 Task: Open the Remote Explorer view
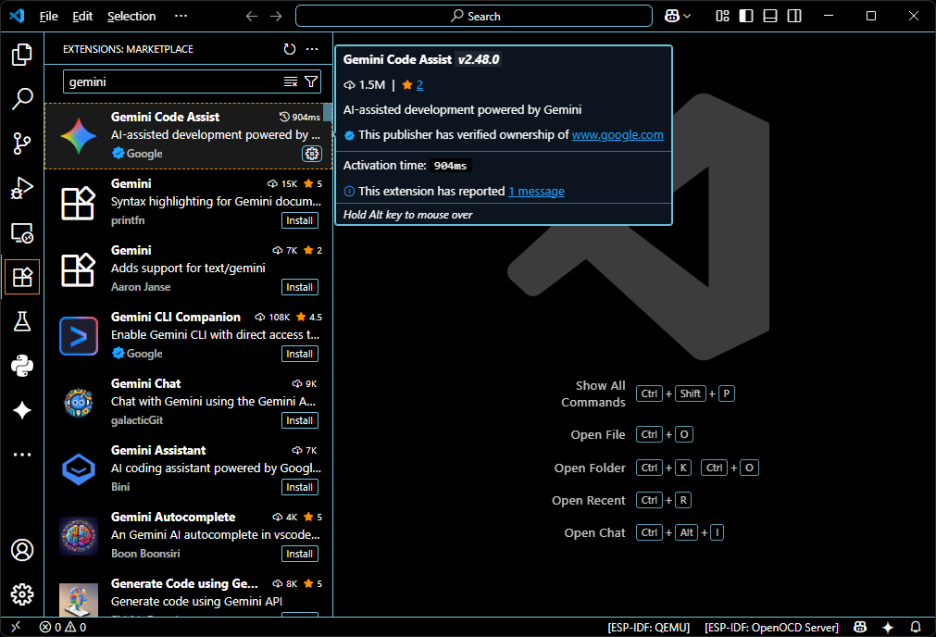[x=22, y=233]
